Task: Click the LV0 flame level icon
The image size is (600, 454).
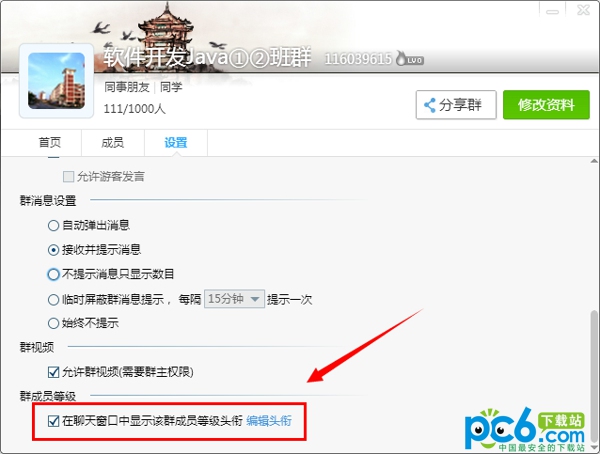Action: point(409,59)
